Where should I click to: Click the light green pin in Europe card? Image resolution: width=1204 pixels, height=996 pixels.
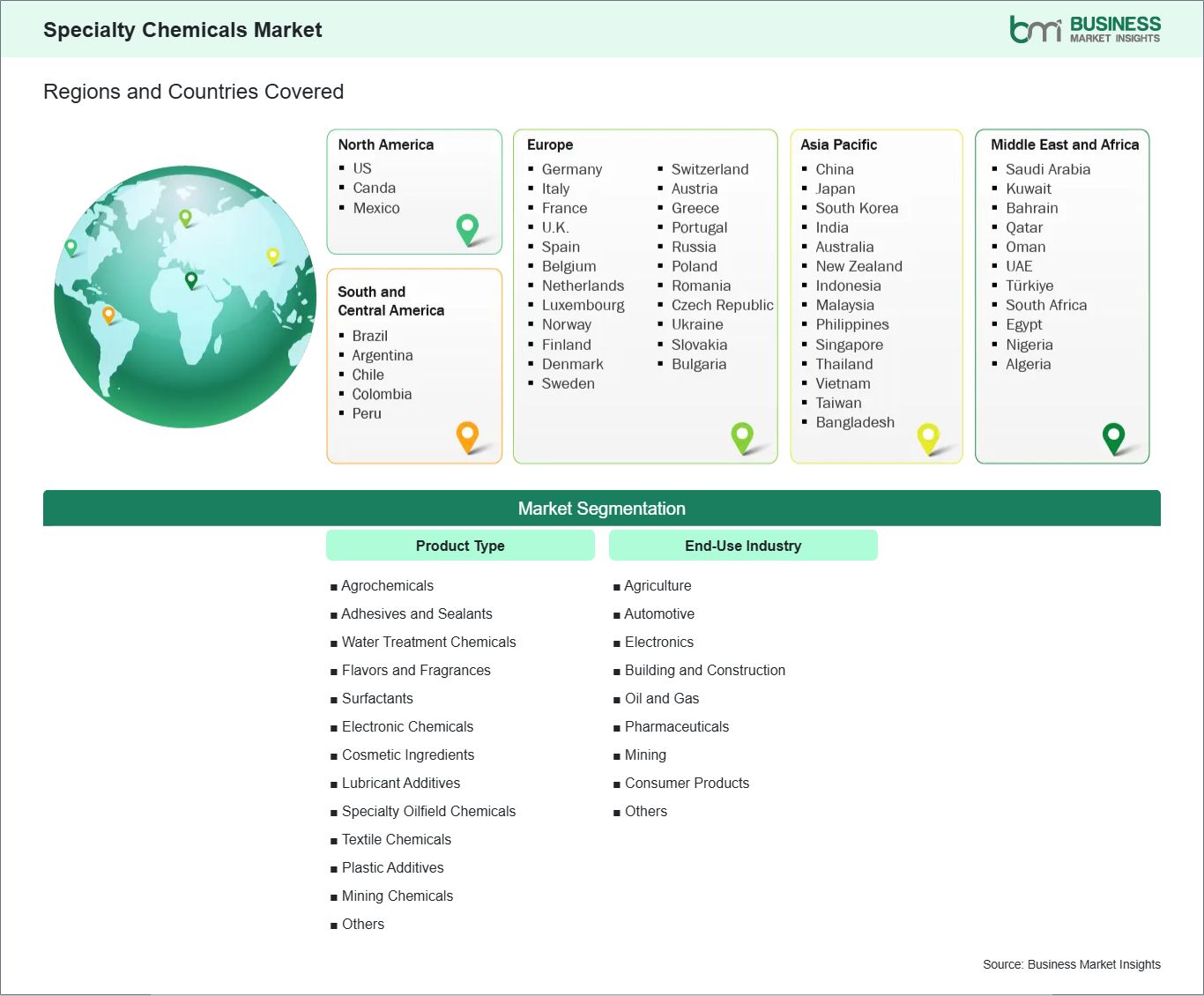click(x=742, y=435)
